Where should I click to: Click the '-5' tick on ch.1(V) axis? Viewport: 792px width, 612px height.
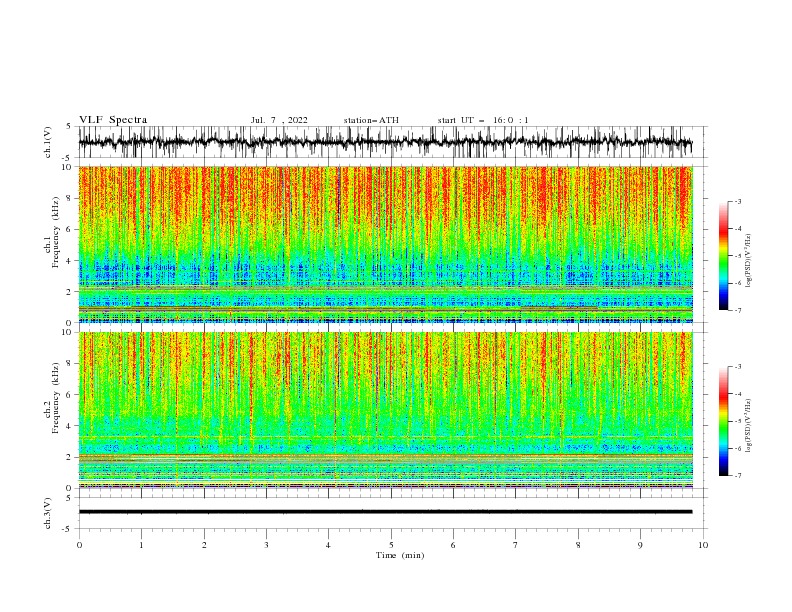tap(68, 158)
